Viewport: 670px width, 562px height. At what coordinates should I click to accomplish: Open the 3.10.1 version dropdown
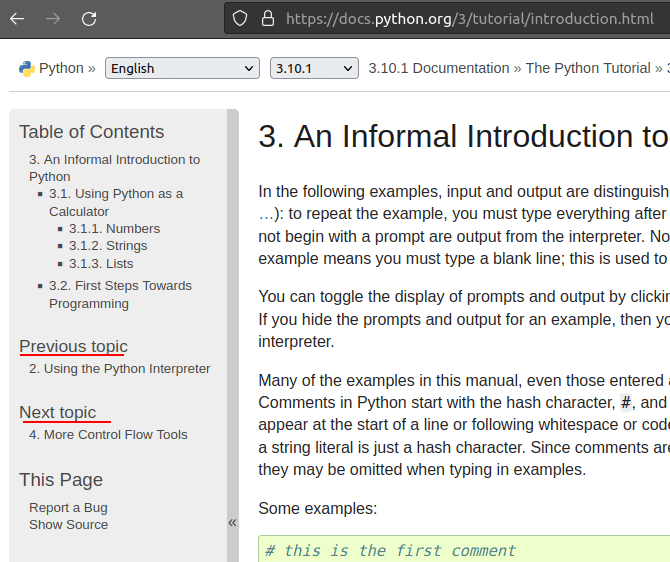[314, 68]
